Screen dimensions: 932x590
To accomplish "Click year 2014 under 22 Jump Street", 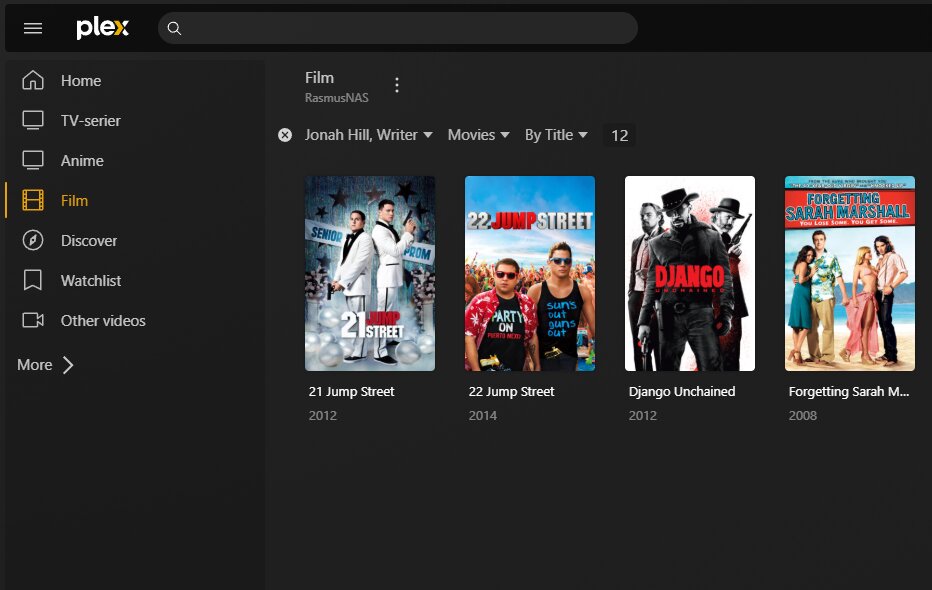I will 483,416.
